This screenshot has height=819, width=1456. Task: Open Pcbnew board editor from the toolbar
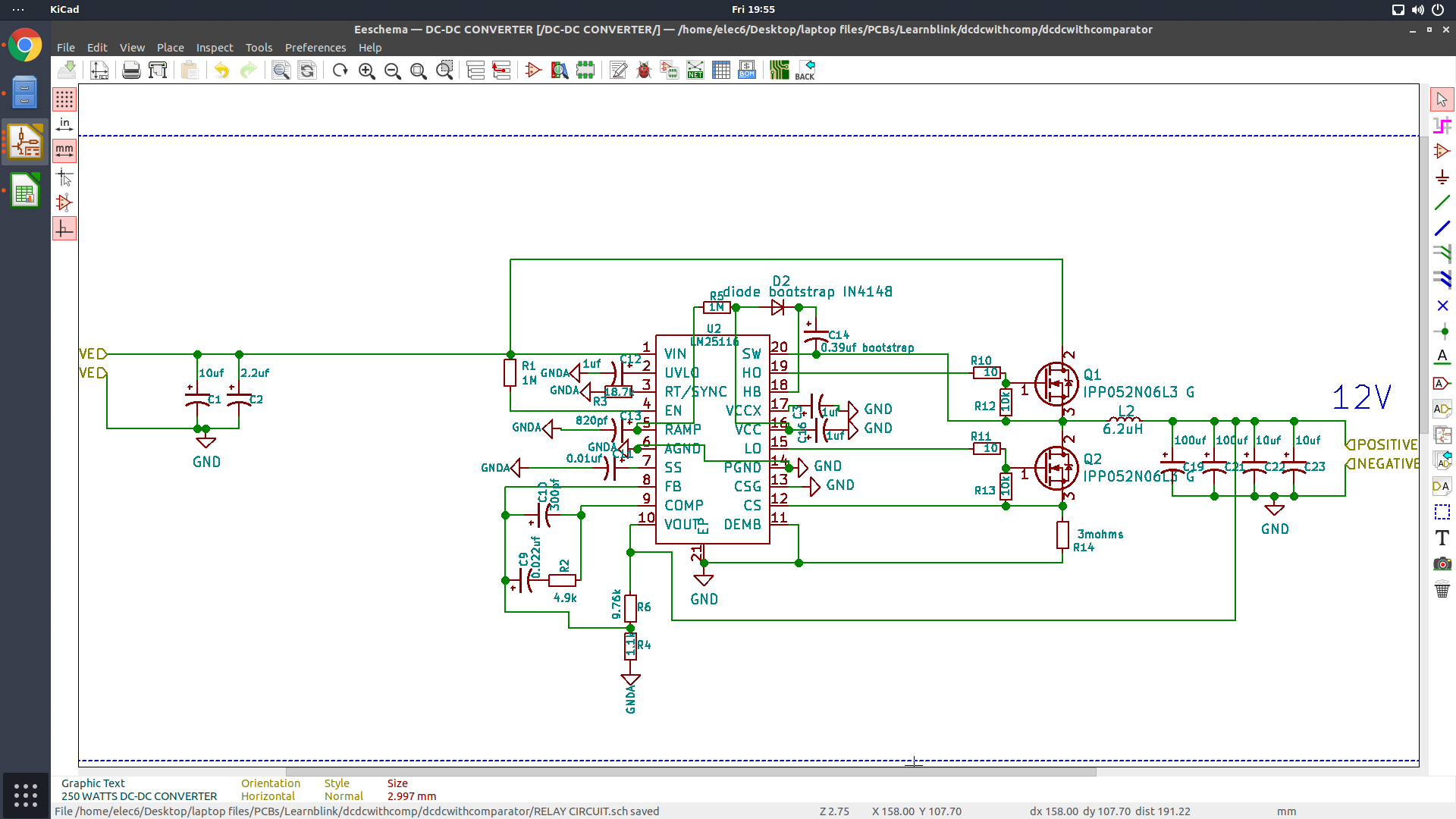pos(779,70)
